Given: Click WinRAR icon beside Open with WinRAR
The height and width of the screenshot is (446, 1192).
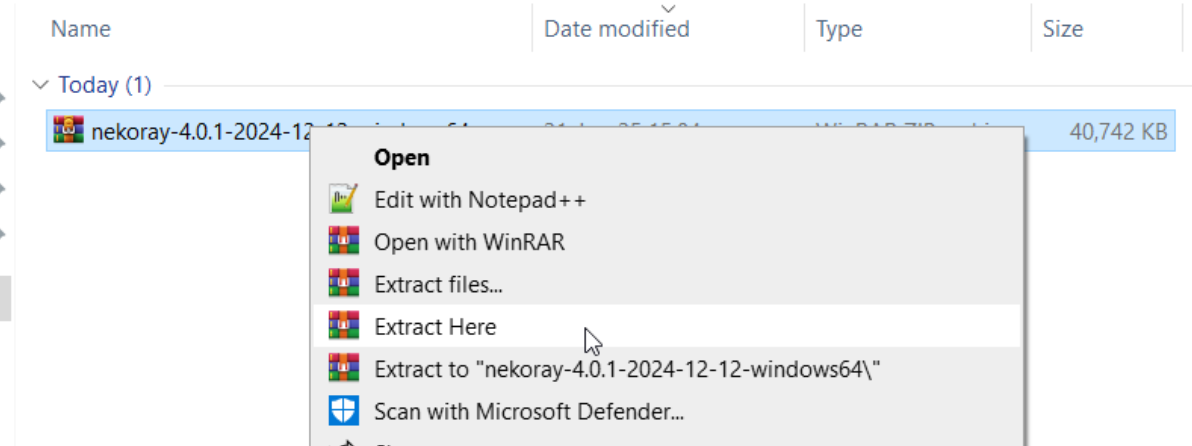Looking at the screenshot, I should (x=343, y=242).
